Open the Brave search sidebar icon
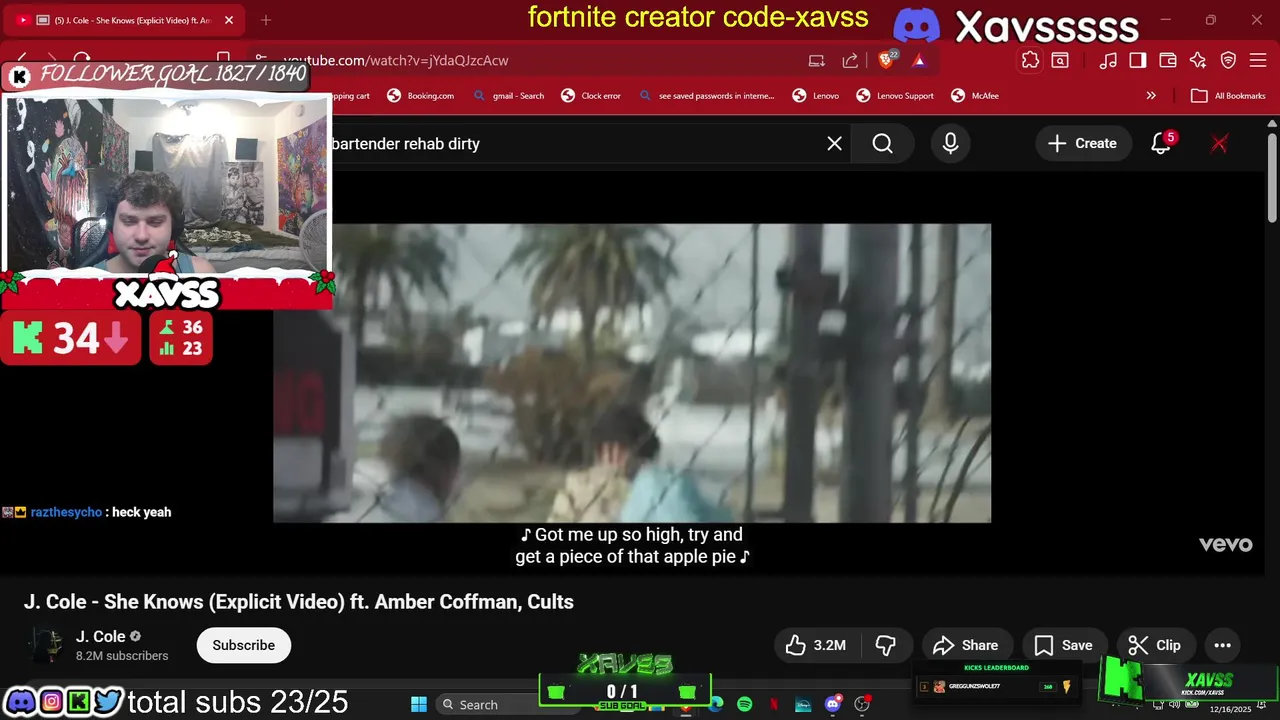 click(x=1060, y=61)
